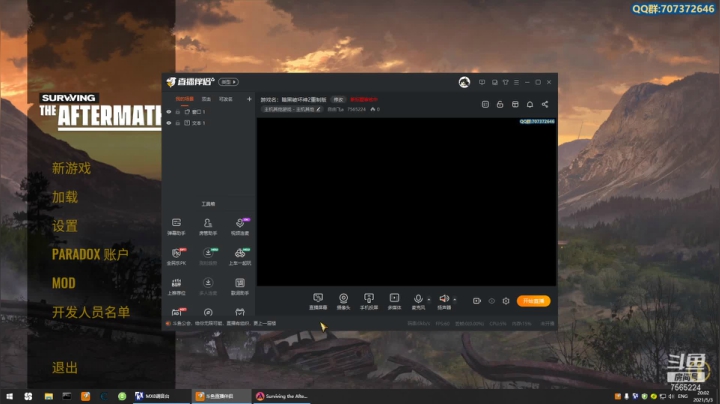Click the green circular taskbar icon

[122, 396]
